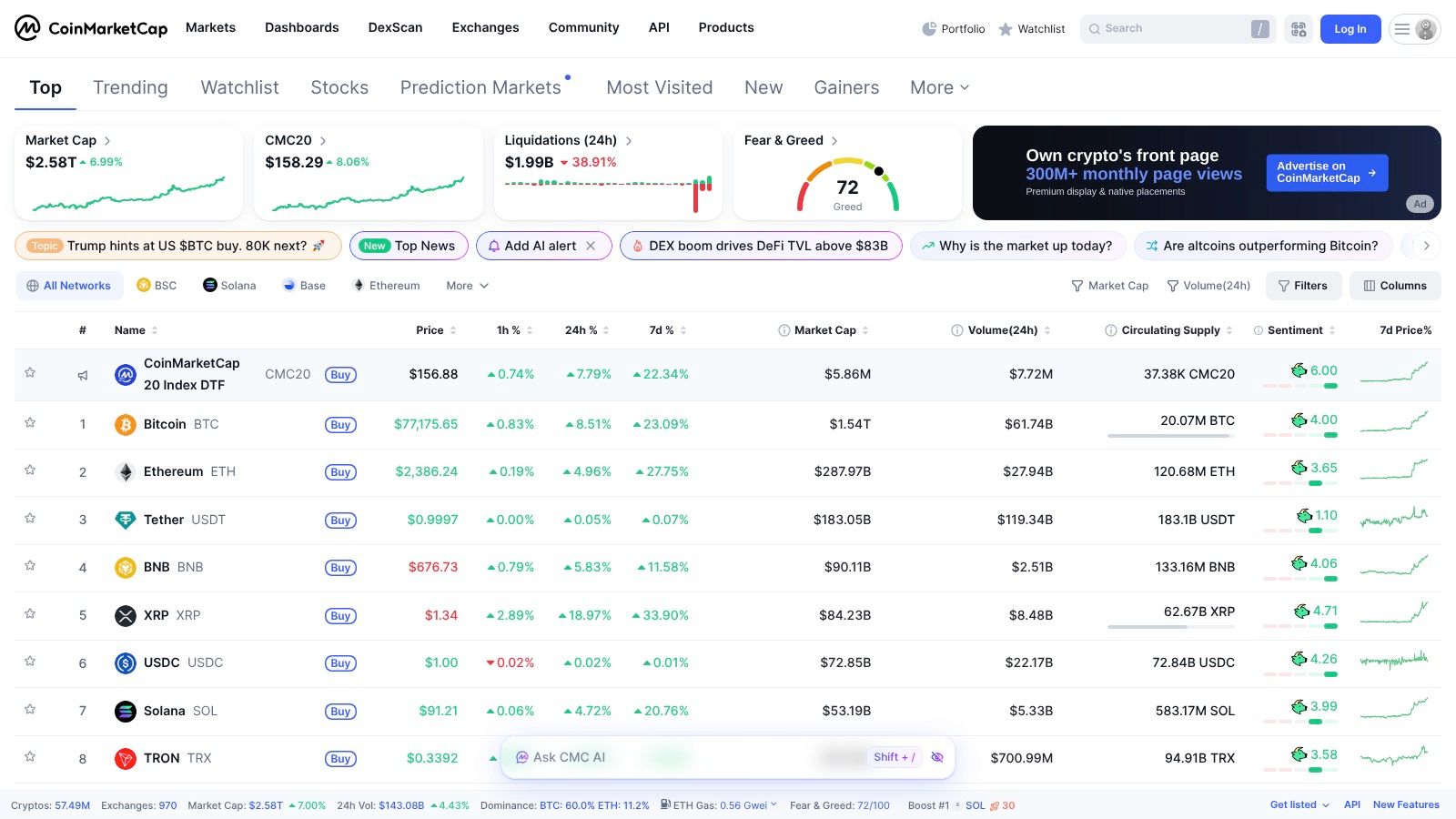Toggle watchlist star for BNB row

(30, 566)
